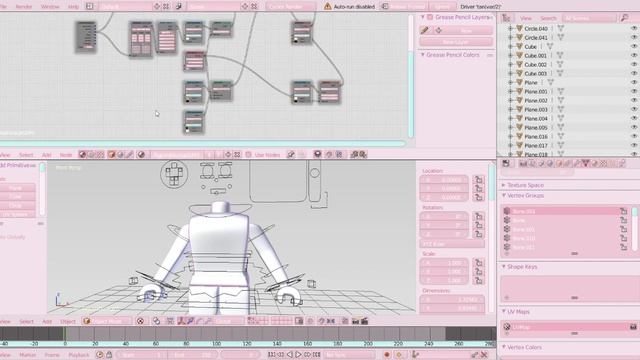
Task: Click the grease pencil draw icon
Action: pos(425,30)
